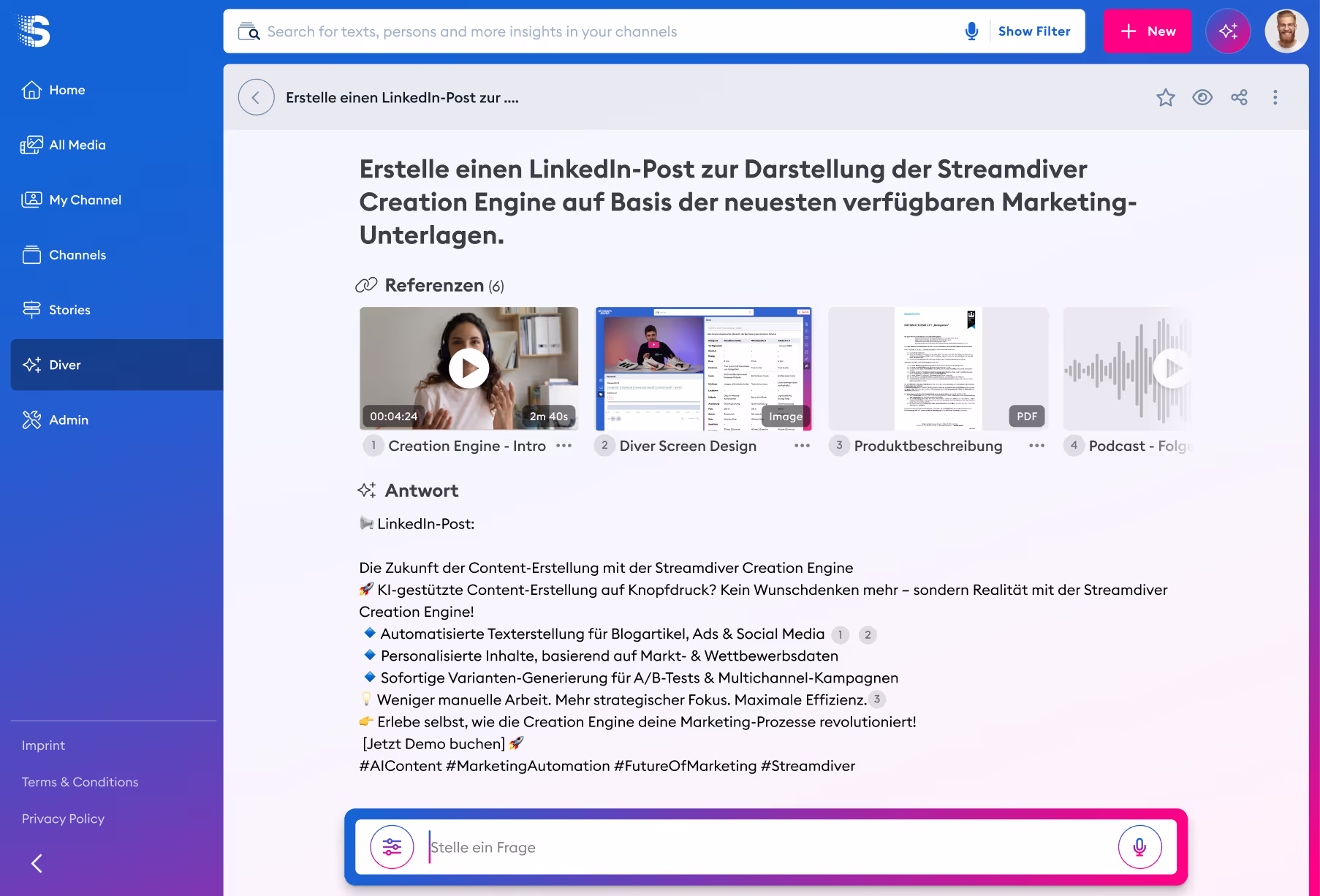
Task: Click Creation Engine - Intro title
Action: coord(467,446)
